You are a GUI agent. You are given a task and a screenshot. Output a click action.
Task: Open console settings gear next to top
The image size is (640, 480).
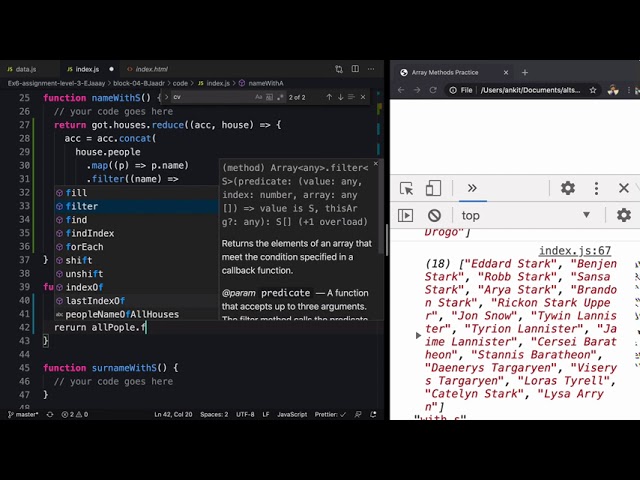click(624, 215)
